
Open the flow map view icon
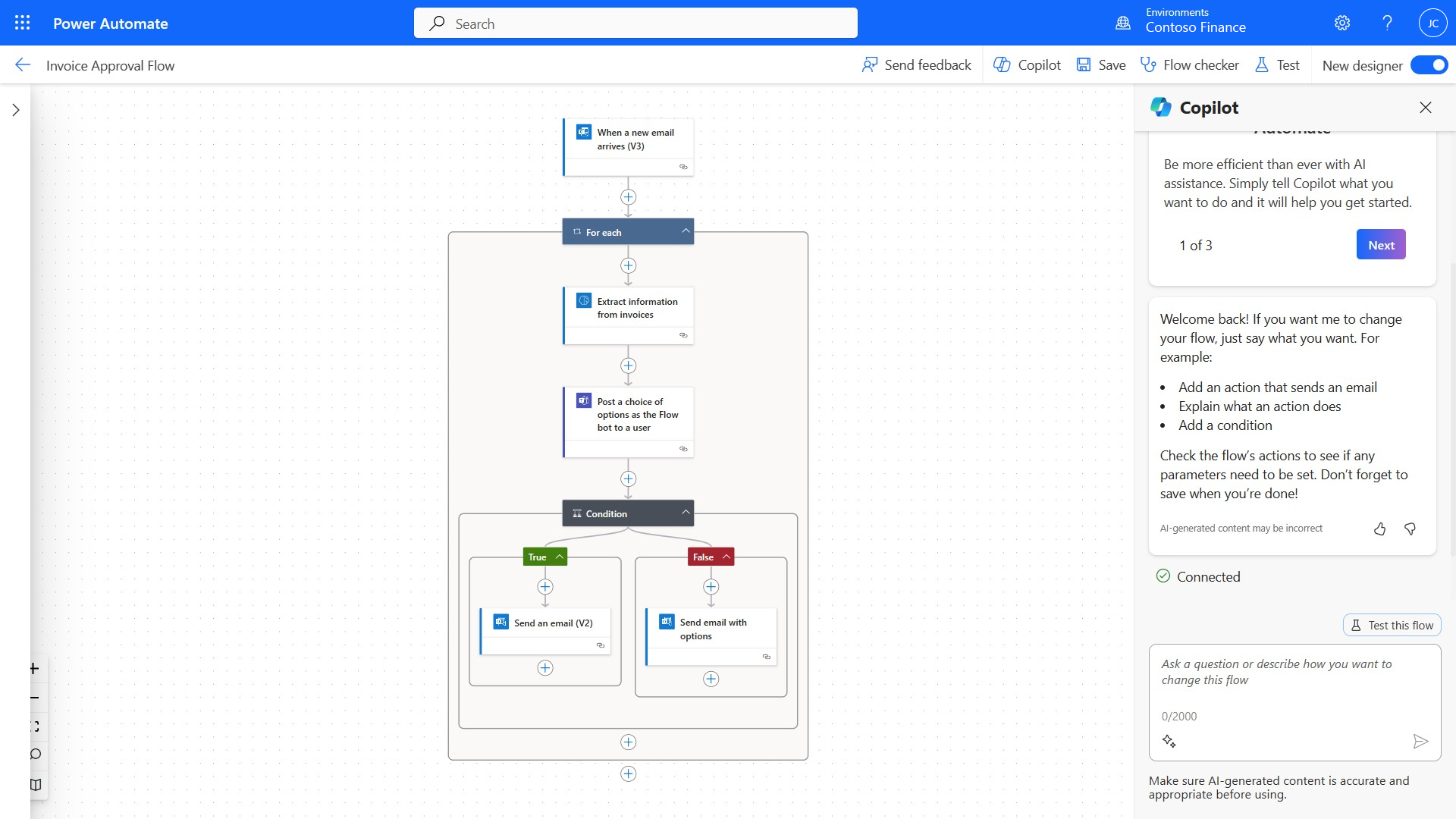(x=35, y=784)
